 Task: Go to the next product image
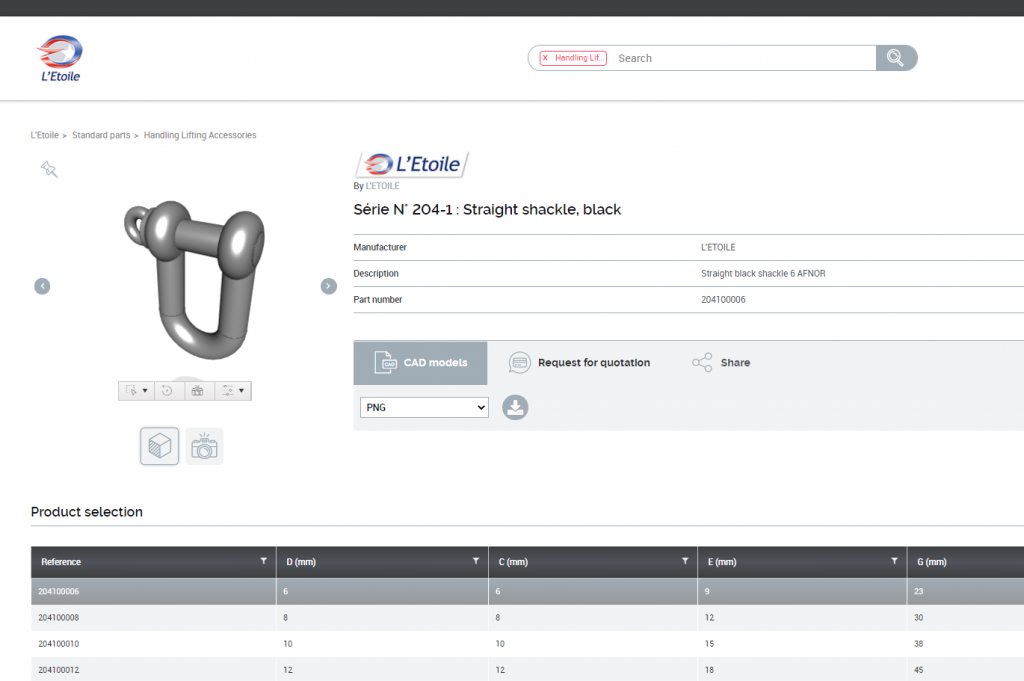[328, 286]
